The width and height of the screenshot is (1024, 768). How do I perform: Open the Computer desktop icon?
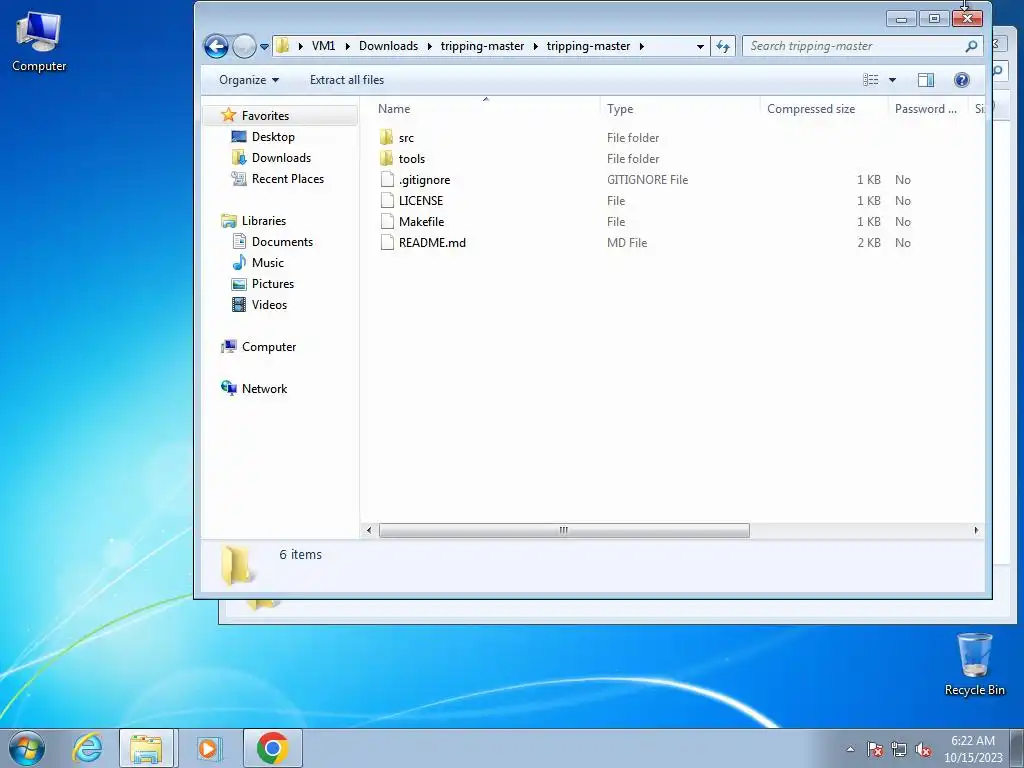coord(39,42)
